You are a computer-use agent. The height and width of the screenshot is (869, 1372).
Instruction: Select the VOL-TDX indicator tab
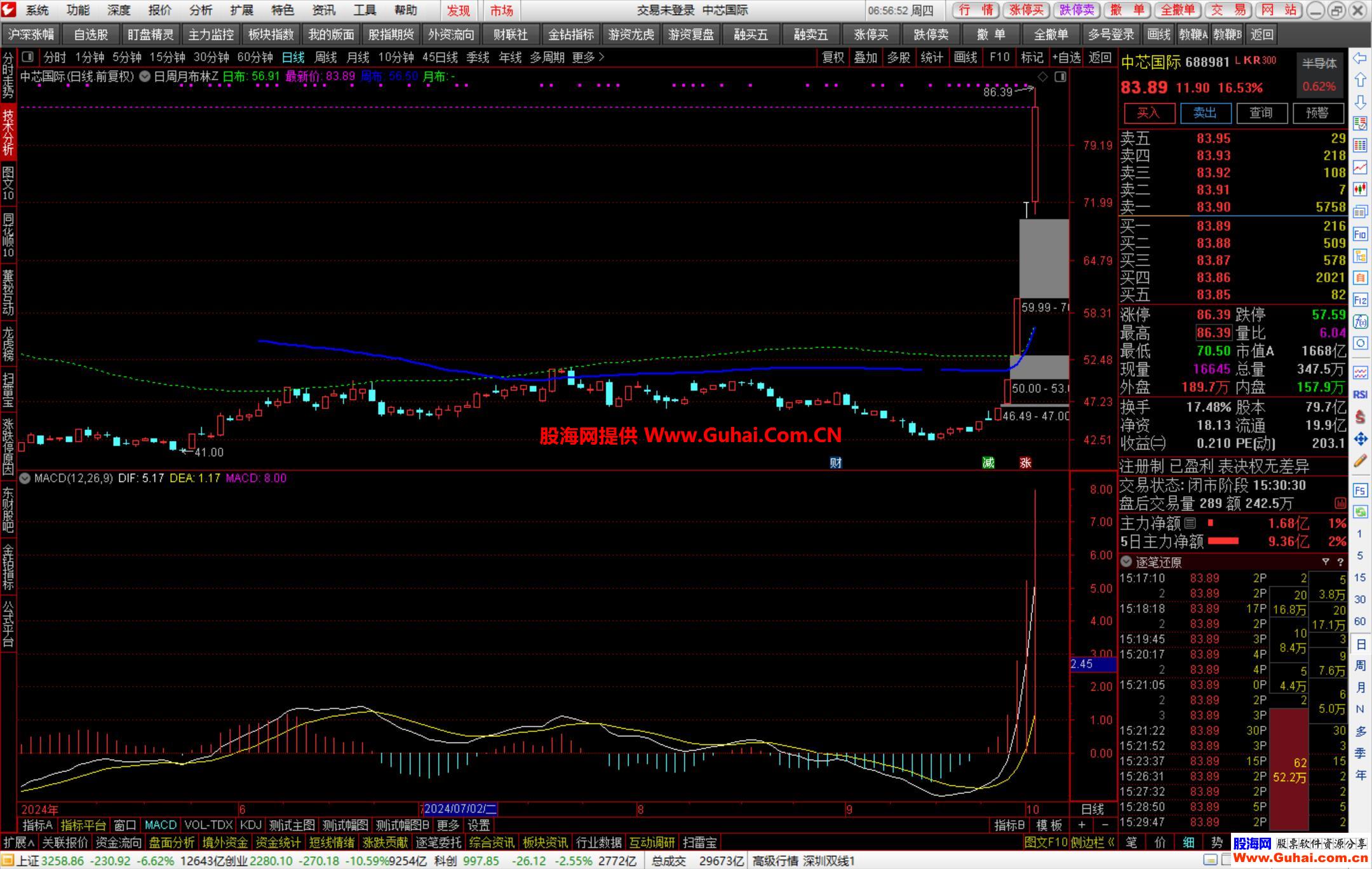coord(208,825)
